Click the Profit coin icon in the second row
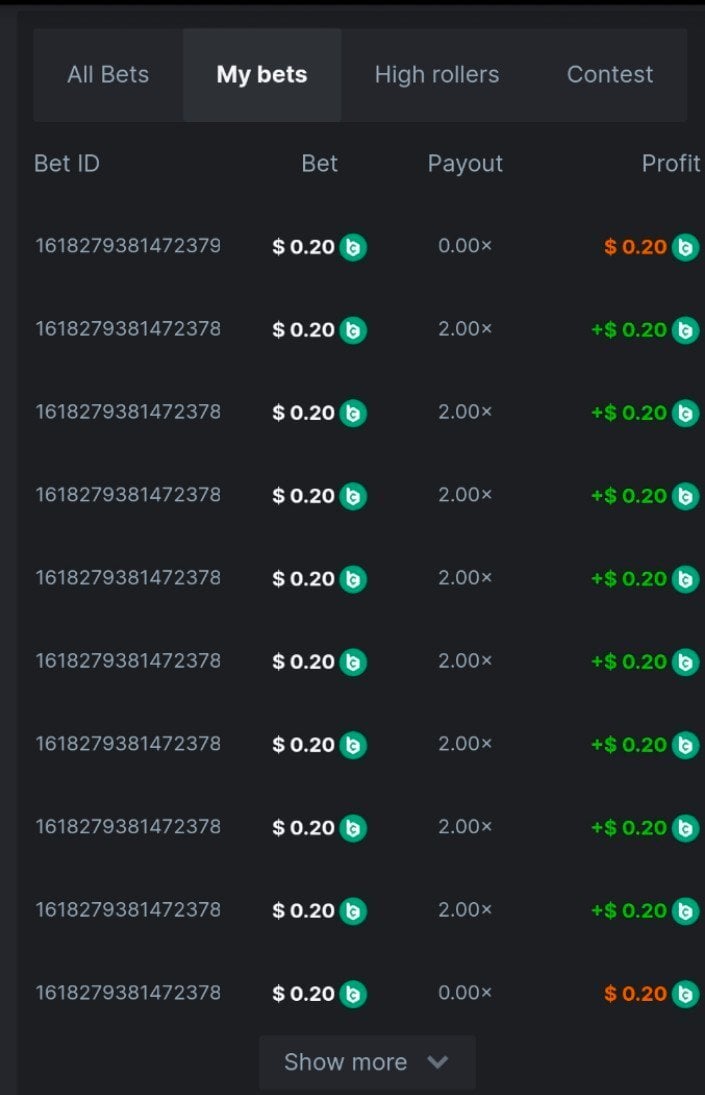The image size is (705, 1095). pos(685,330)
